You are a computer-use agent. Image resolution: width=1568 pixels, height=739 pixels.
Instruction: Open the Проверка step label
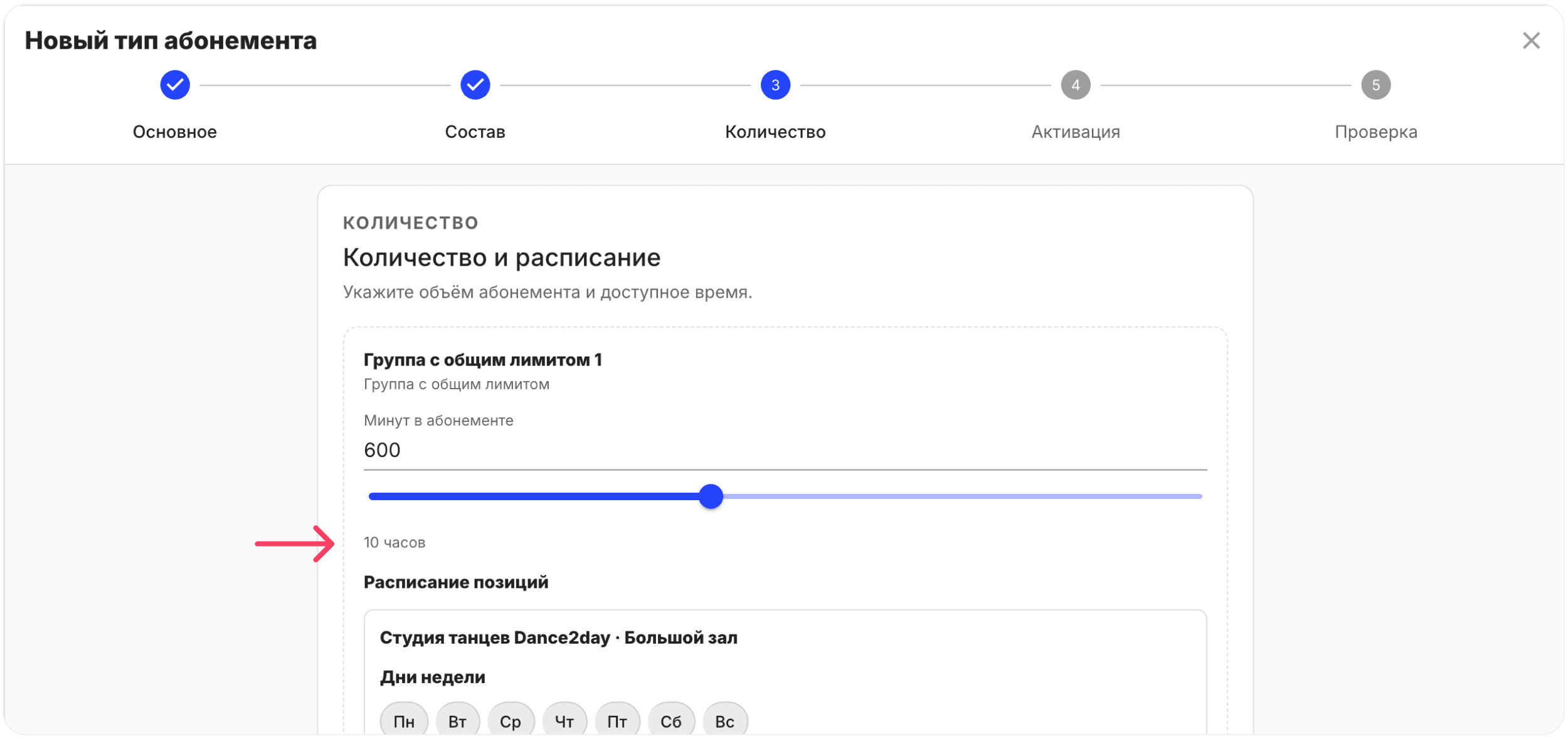tap(1375, 132)
